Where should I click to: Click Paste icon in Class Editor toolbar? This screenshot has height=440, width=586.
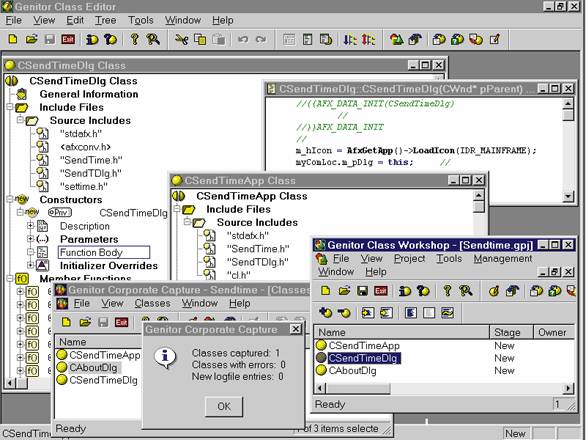point(219,39)
